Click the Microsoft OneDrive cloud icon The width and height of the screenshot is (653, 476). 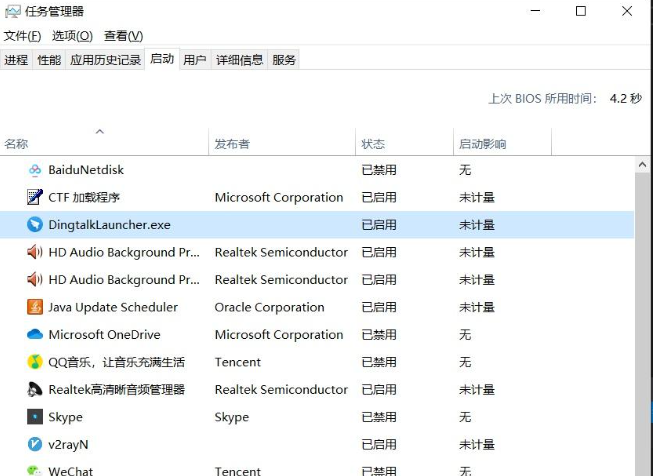point(35,334)
